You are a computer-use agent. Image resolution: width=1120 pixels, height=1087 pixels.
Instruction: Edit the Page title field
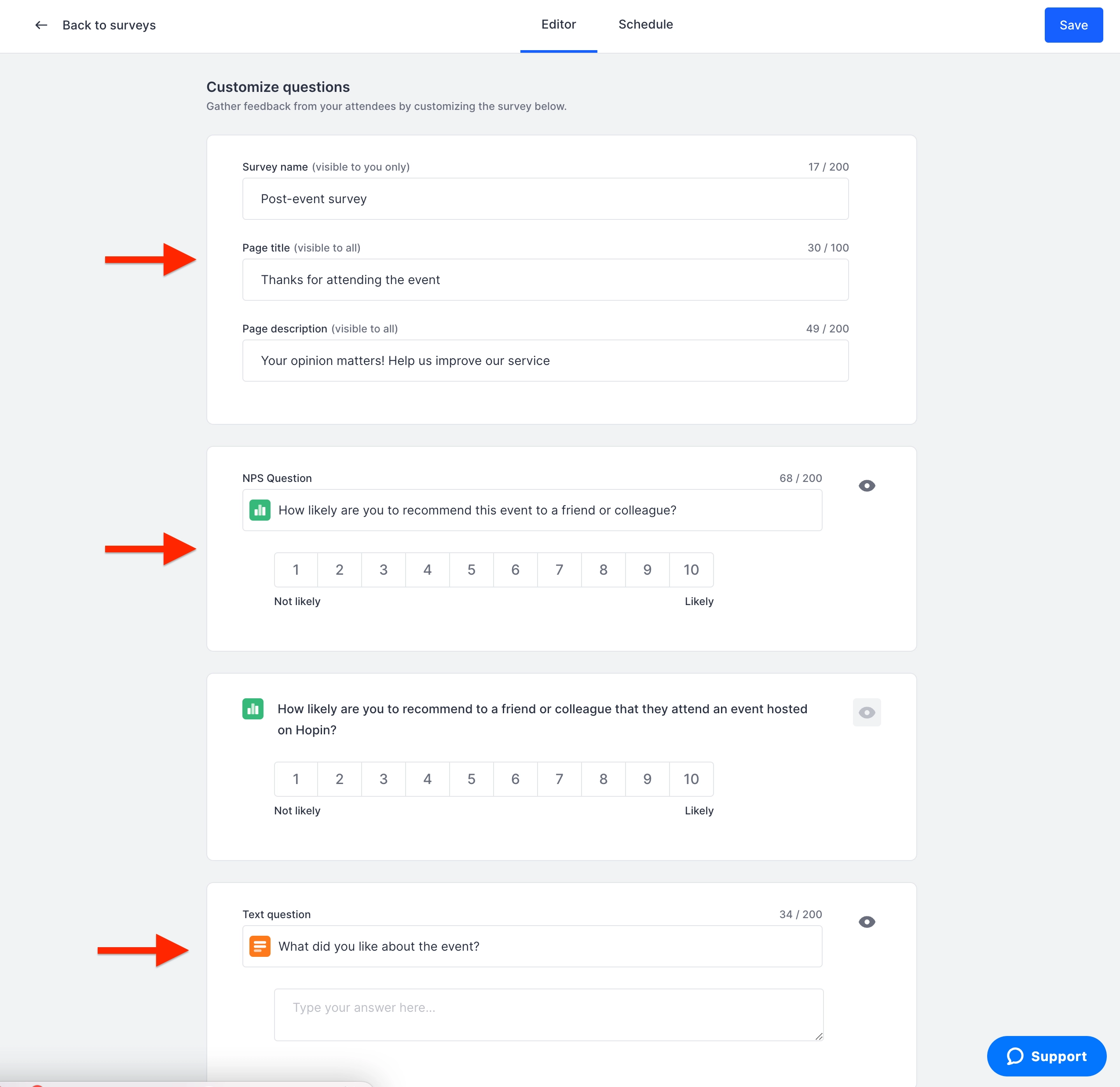pos(545,280)
